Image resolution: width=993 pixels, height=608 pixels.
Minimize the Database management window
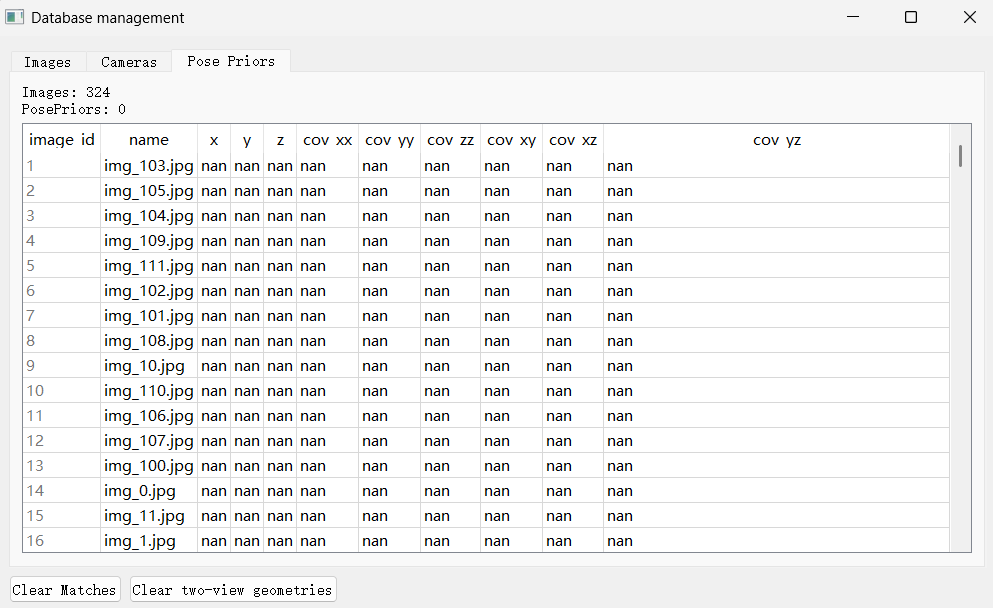853,18
